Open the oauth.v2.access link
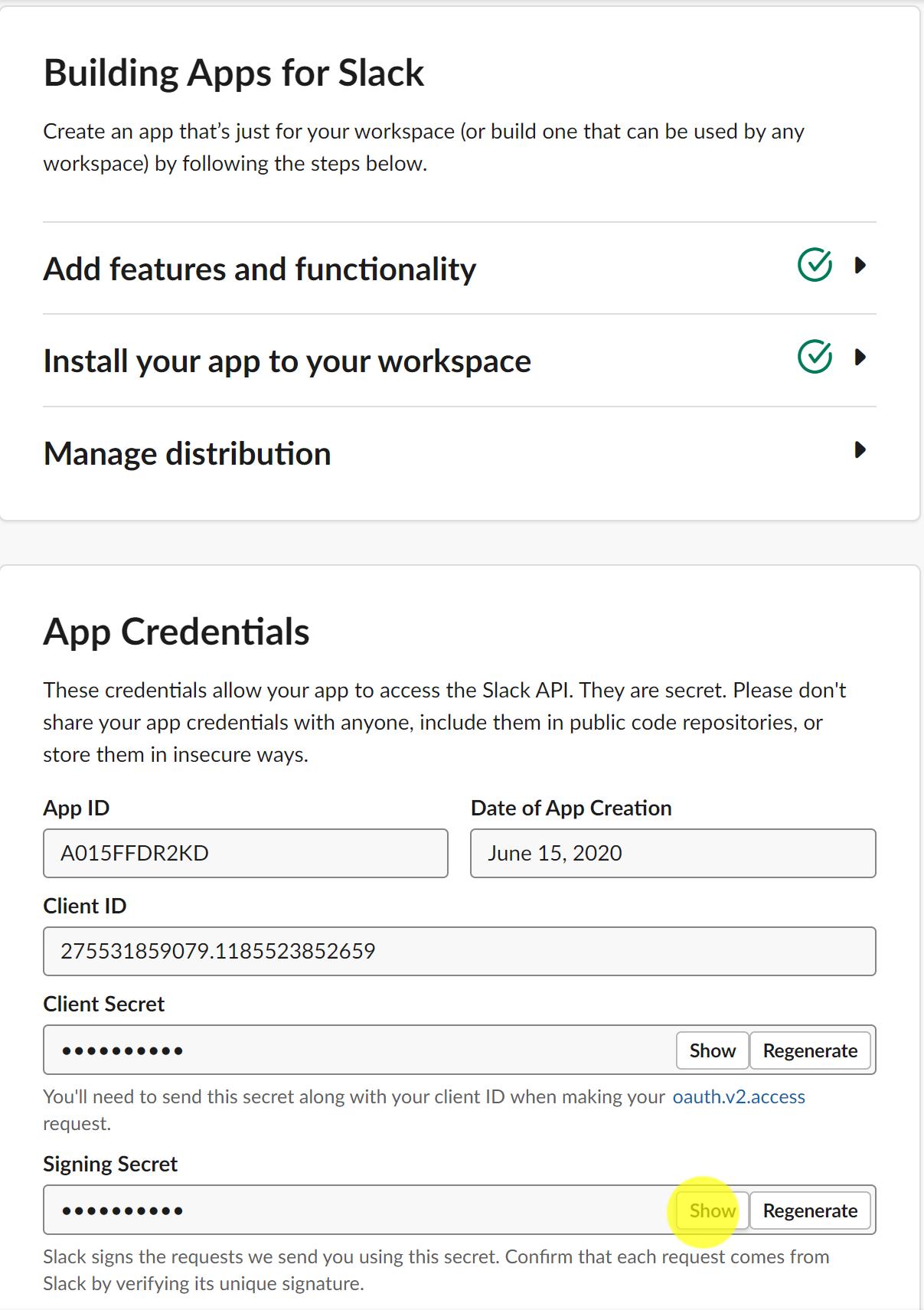Image resolution: width=924 pixels, height=1310 pixels. (x=739, y=1097)
